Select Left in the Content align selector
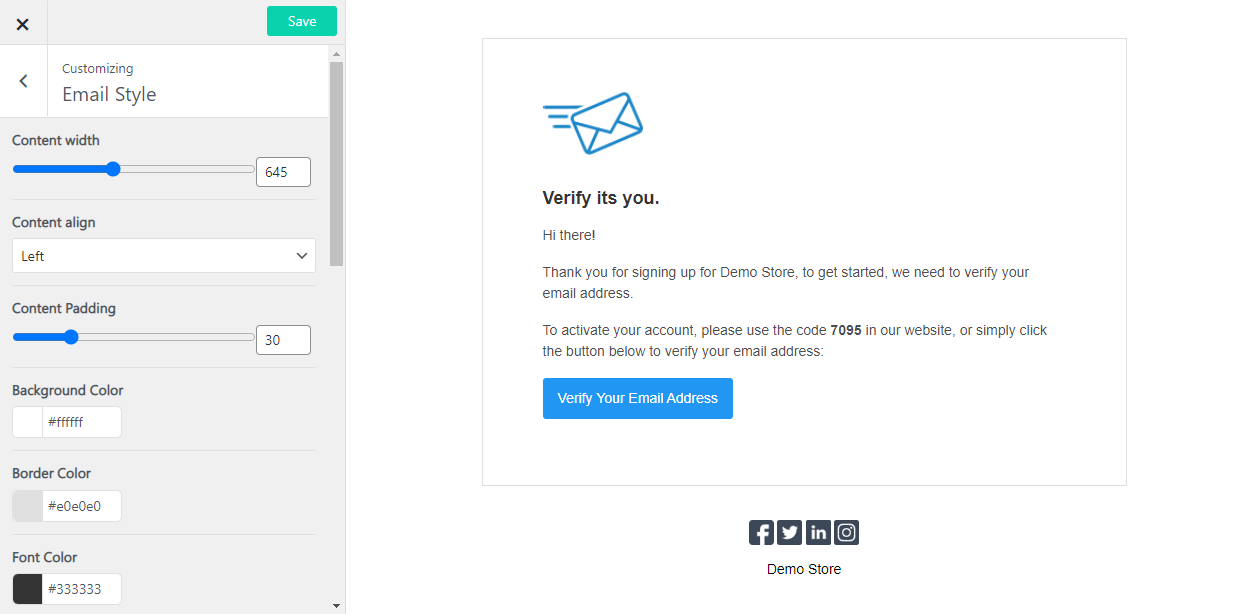This screenshot has width=1257, height=614. 163,255
